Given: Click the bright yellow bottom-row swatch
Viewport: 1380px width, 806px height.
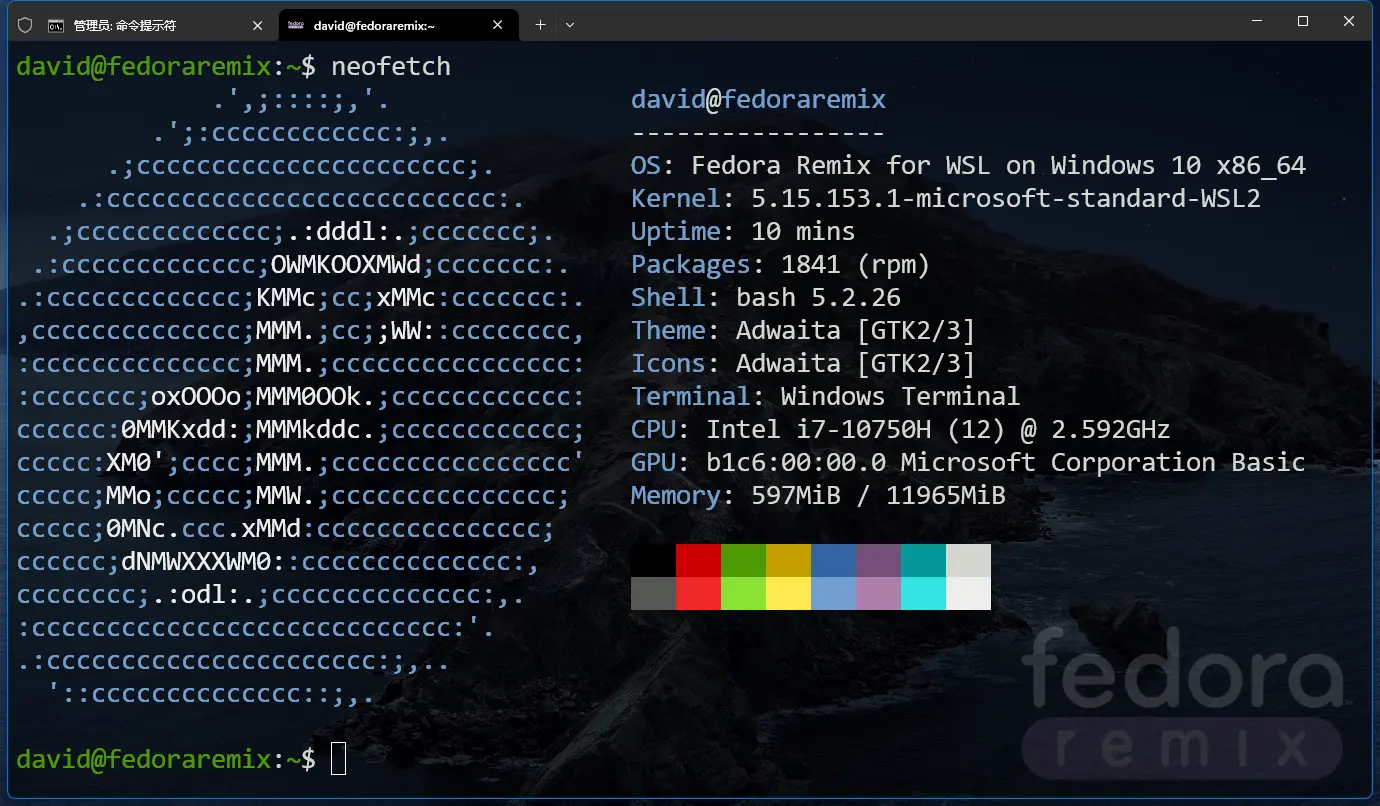Looking at the screenshot, I should pyautogui.click(x=788, y=593).
